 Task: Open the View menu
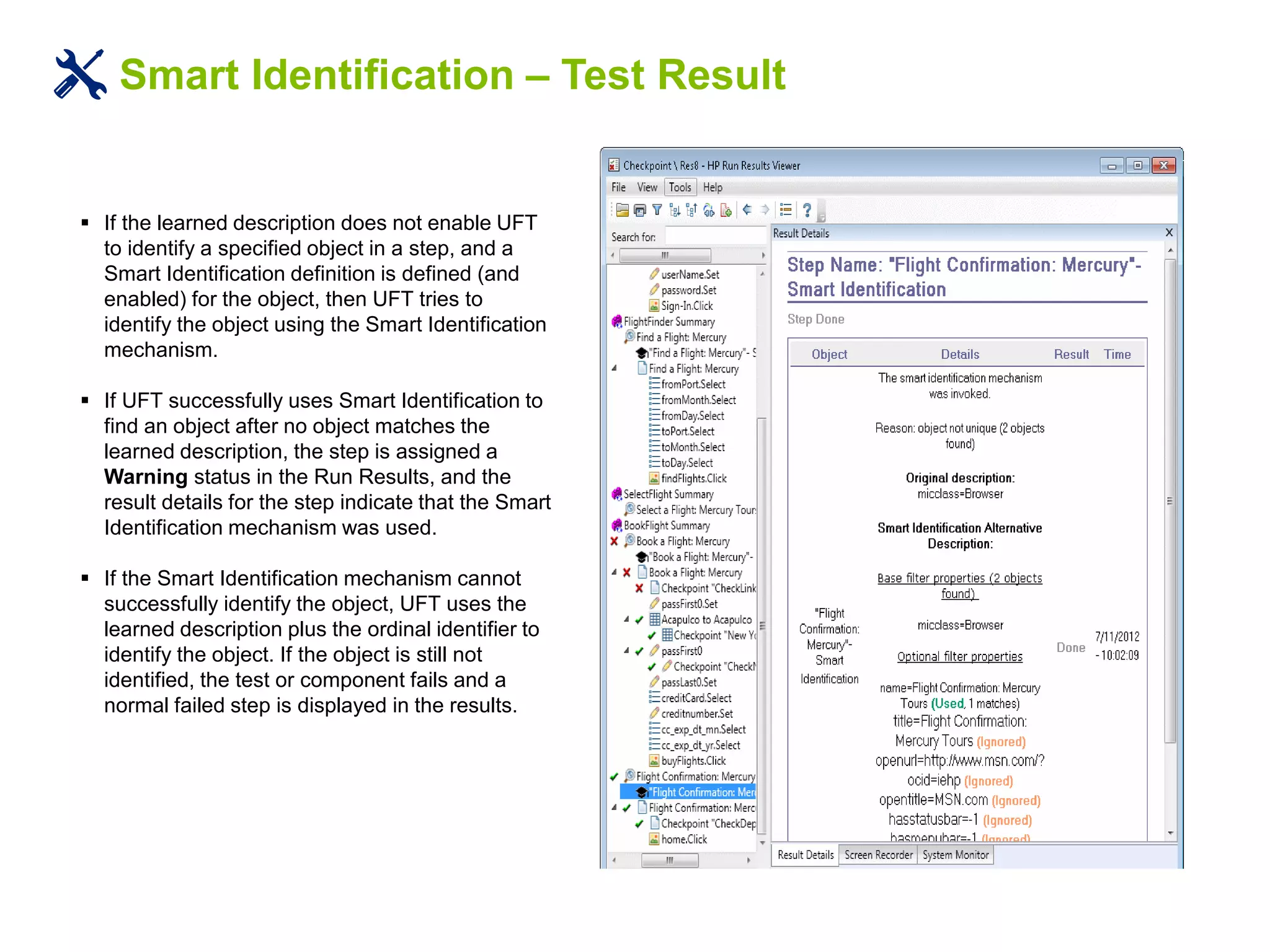(647, 187)
